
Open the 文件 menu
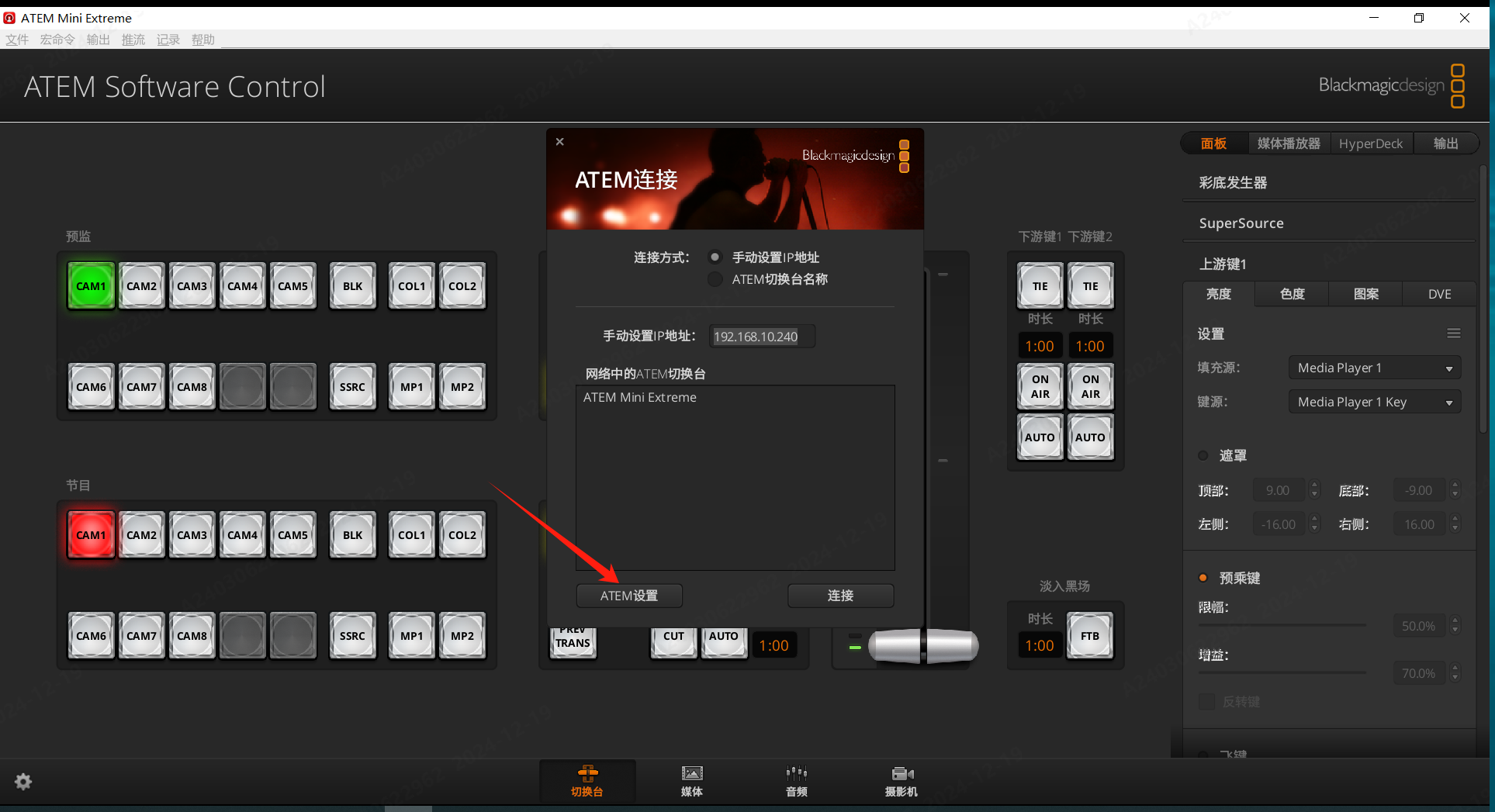pos(17,40)
